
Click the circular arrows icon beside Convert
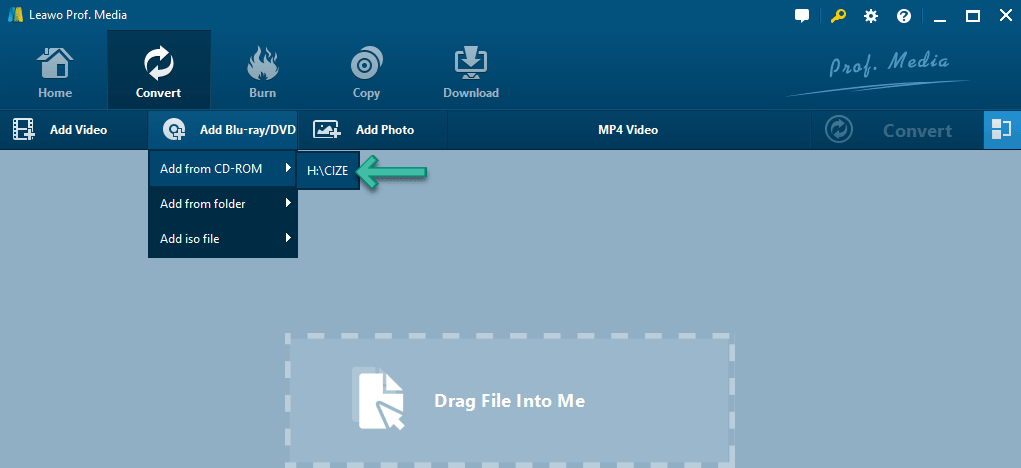(839, 130)
